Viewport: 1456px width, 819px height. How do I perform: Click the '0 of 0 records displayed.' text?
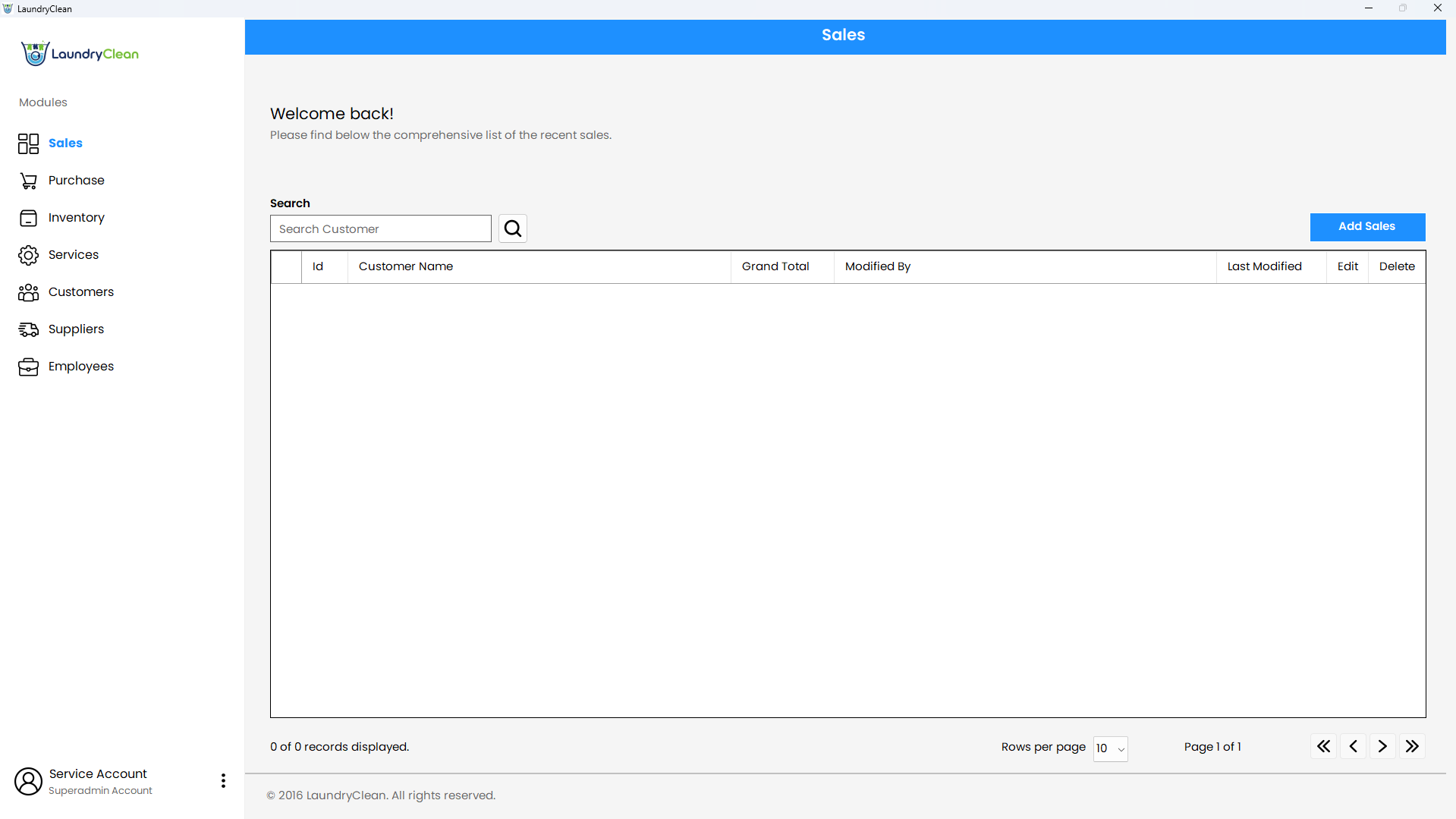(x=339, y=747)
